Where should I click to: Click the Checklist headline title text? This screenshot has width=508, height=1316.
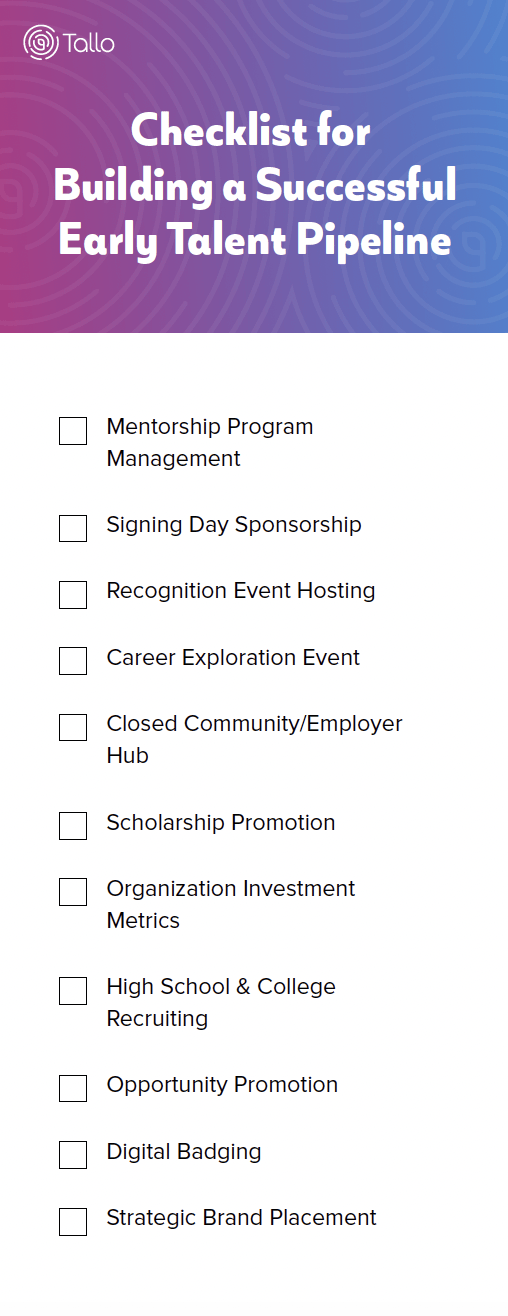pos(254,186)
